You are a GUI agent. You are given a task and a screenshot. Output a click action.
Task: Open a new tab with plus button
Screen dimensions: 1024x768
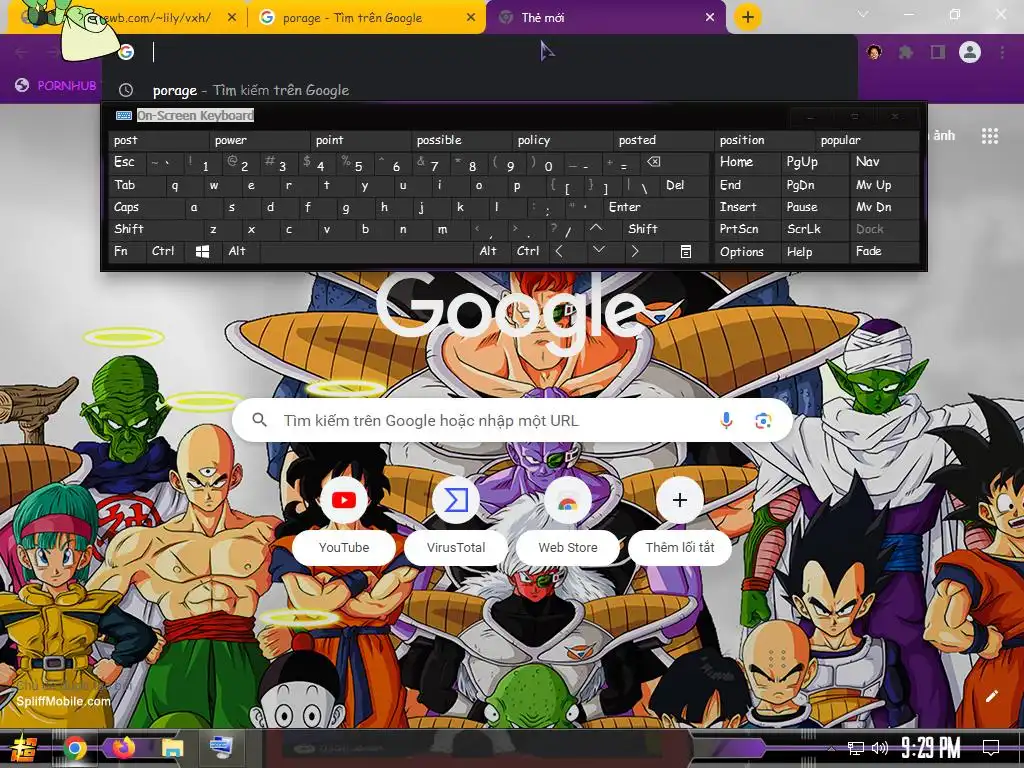(x=748, y=17)
